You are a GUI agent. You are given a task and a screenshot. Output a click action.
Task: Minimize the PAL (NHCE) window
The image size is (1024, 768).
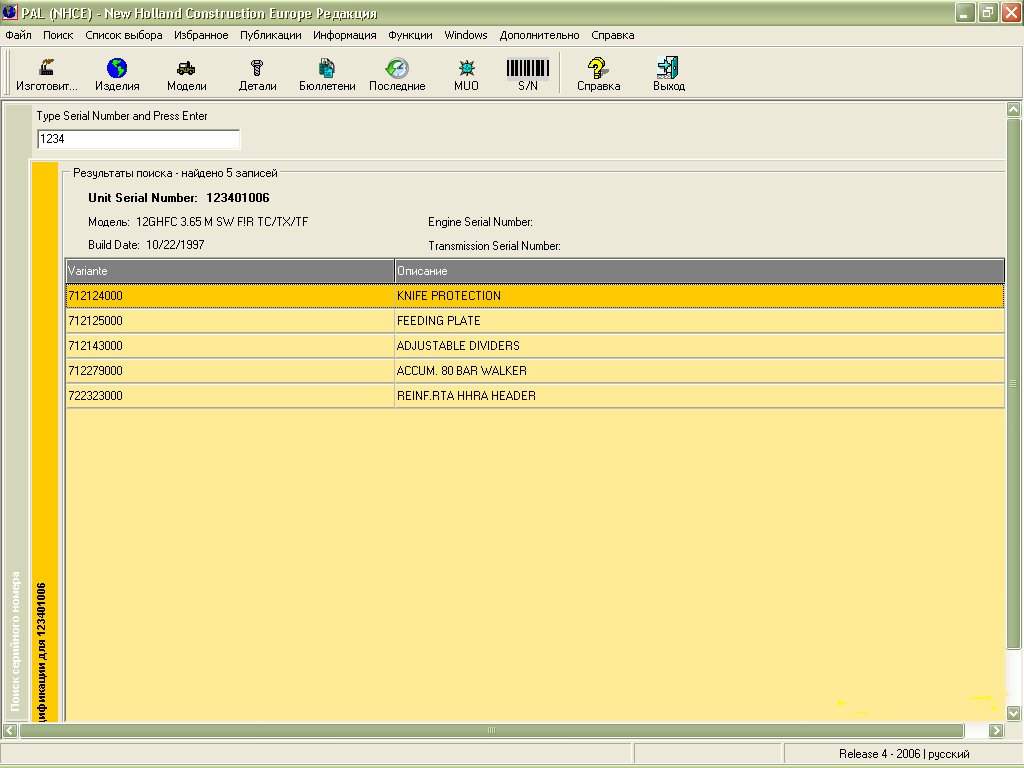tap(965, 12)
